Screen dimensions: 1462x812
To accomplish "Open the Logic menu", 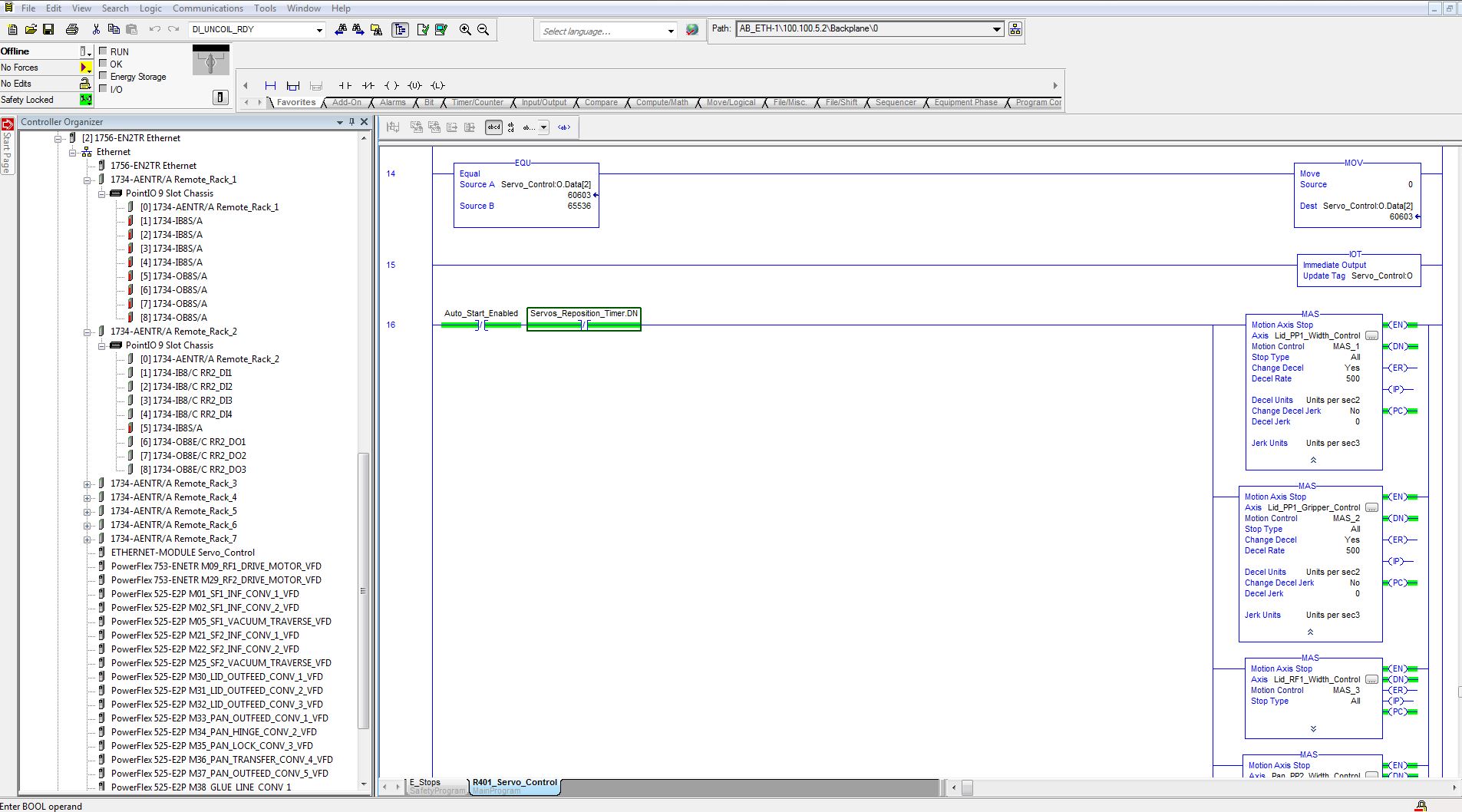I will pyautogui.click(x=150, y=8).
